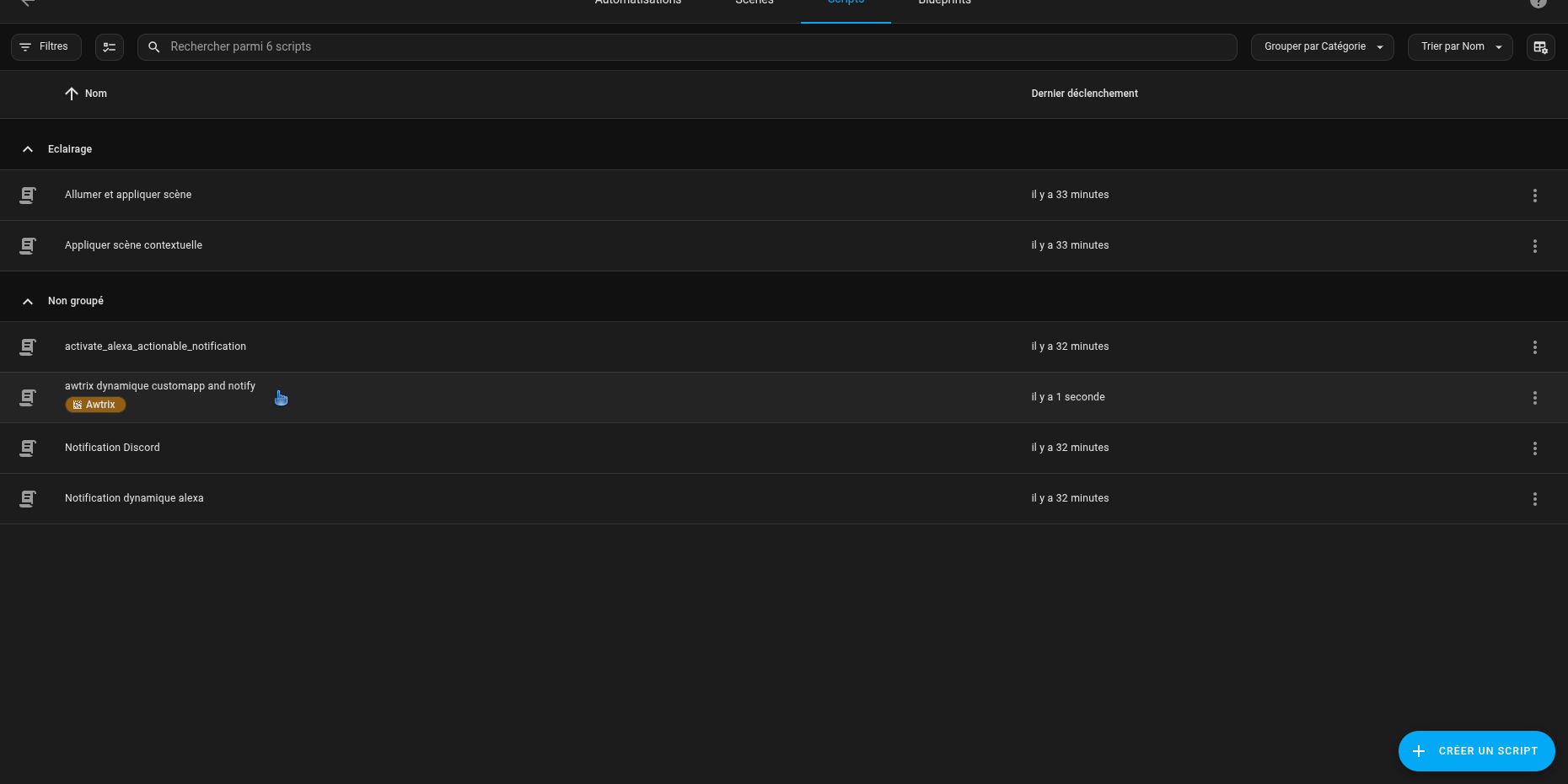Collapse the Non groupé group
The image size is (1568, 784).
point(28,301)
